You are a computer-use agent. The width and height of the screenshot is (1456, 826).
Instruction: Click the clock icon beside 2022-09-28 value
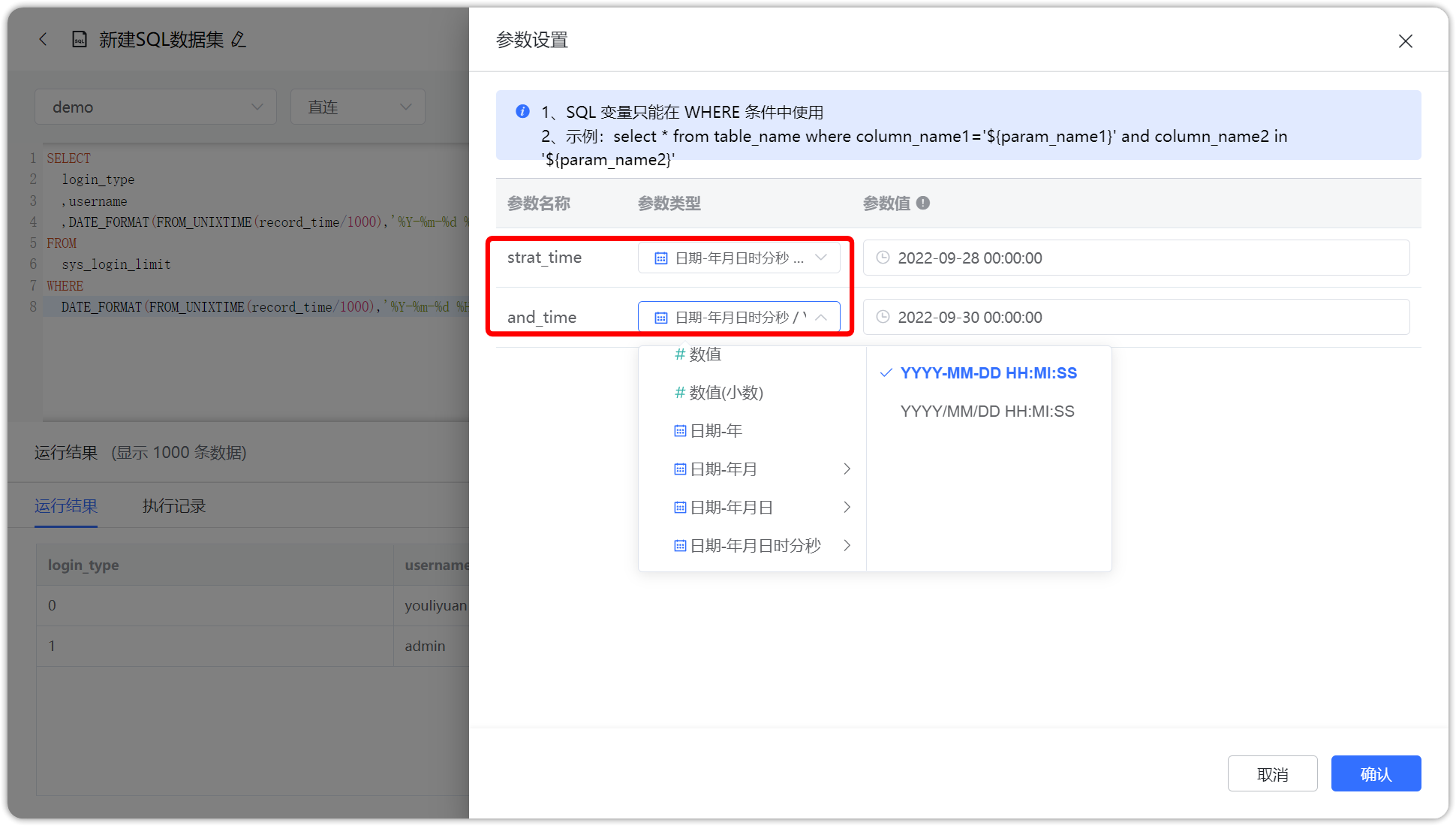(x=883, y=258)
